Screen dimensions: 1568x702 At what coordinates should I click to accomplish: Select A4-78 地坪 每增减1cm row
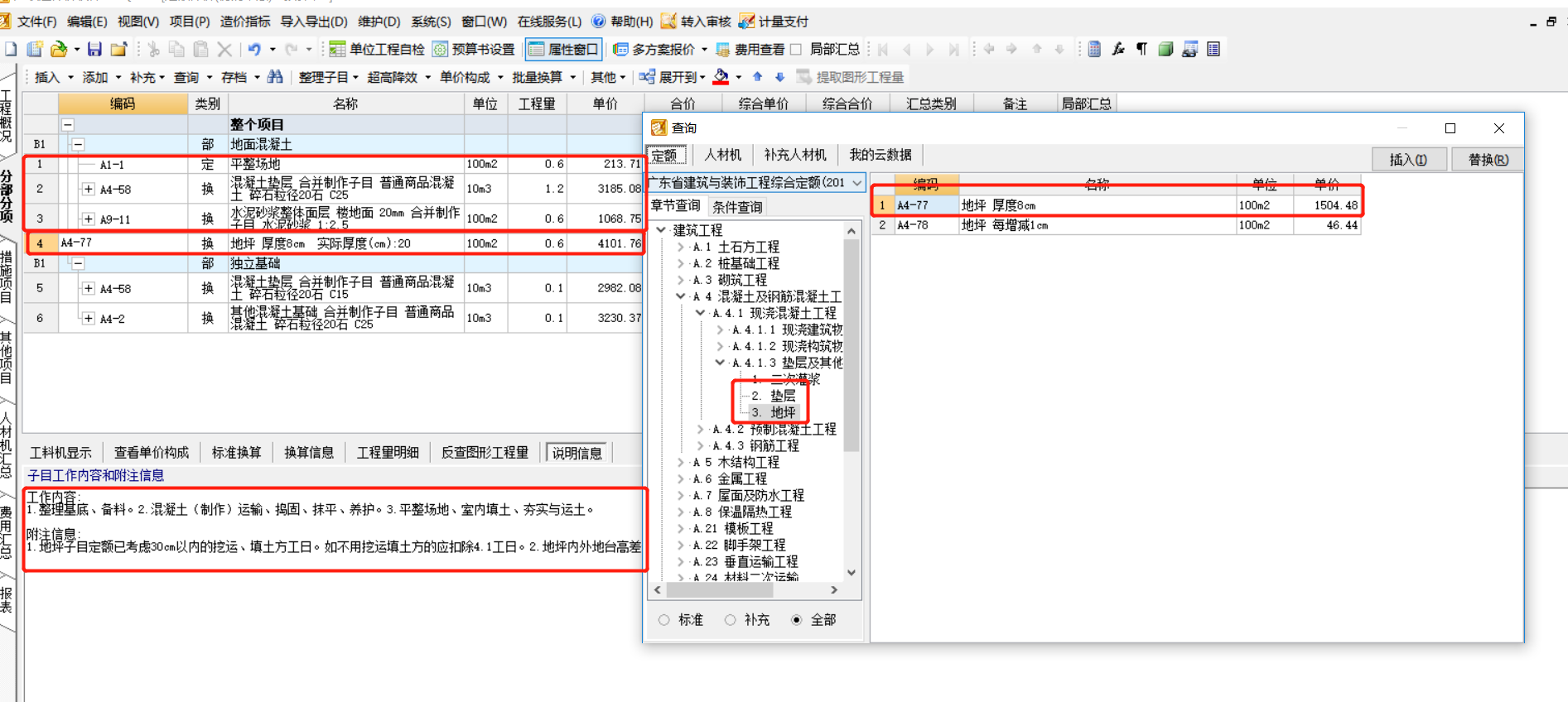click(x=1116, y=225)
